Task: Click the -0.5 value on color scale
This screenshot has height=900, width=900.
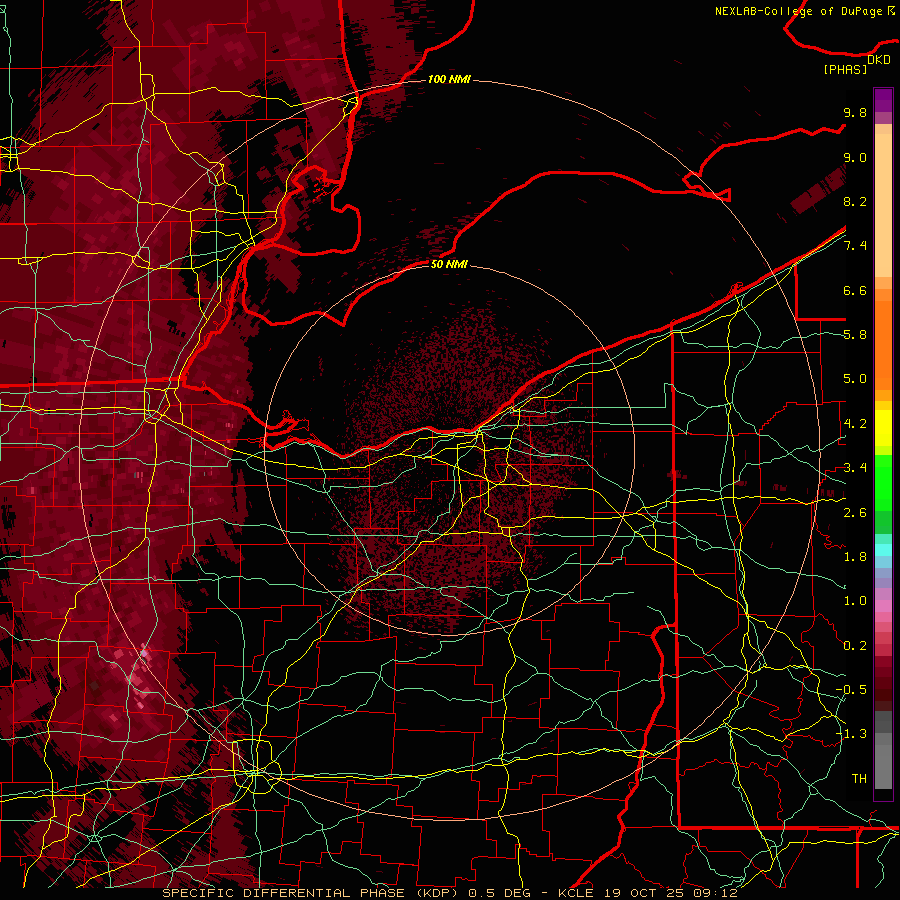Action: pos(851,690)
